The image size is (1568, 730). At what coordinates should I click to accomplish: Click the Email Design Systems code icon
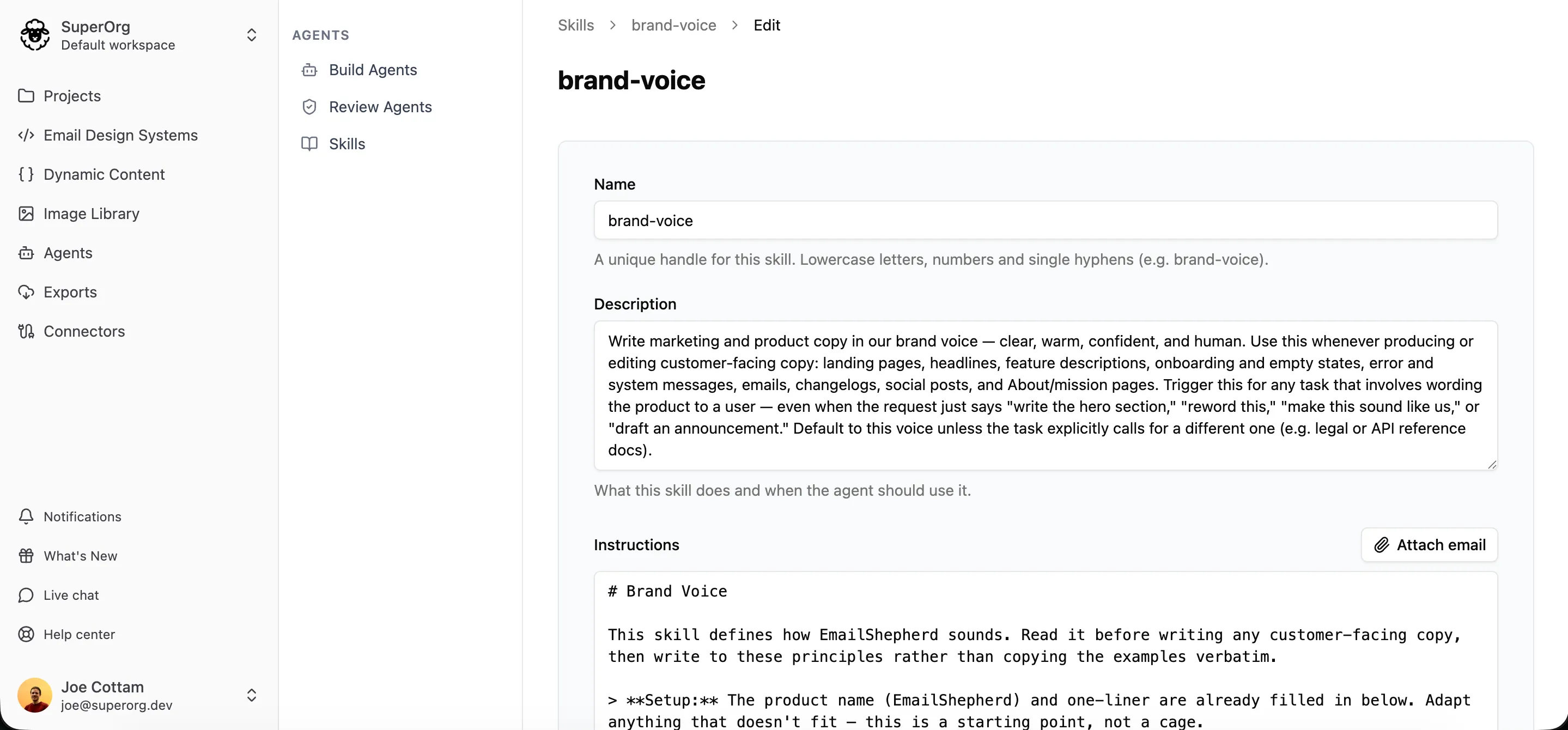click(26, 135)
